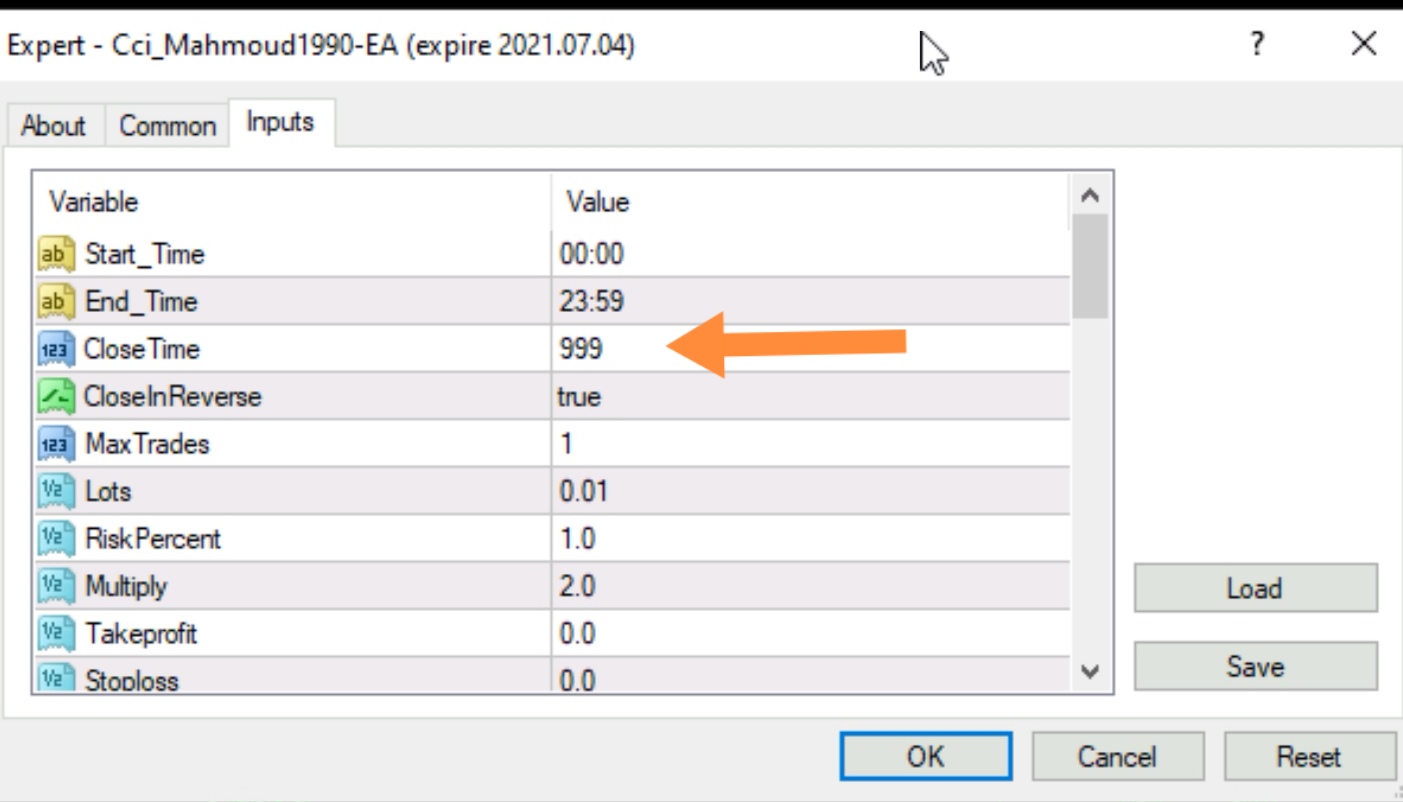Click the CloseInReverse boolean type icon

point(56,397)
